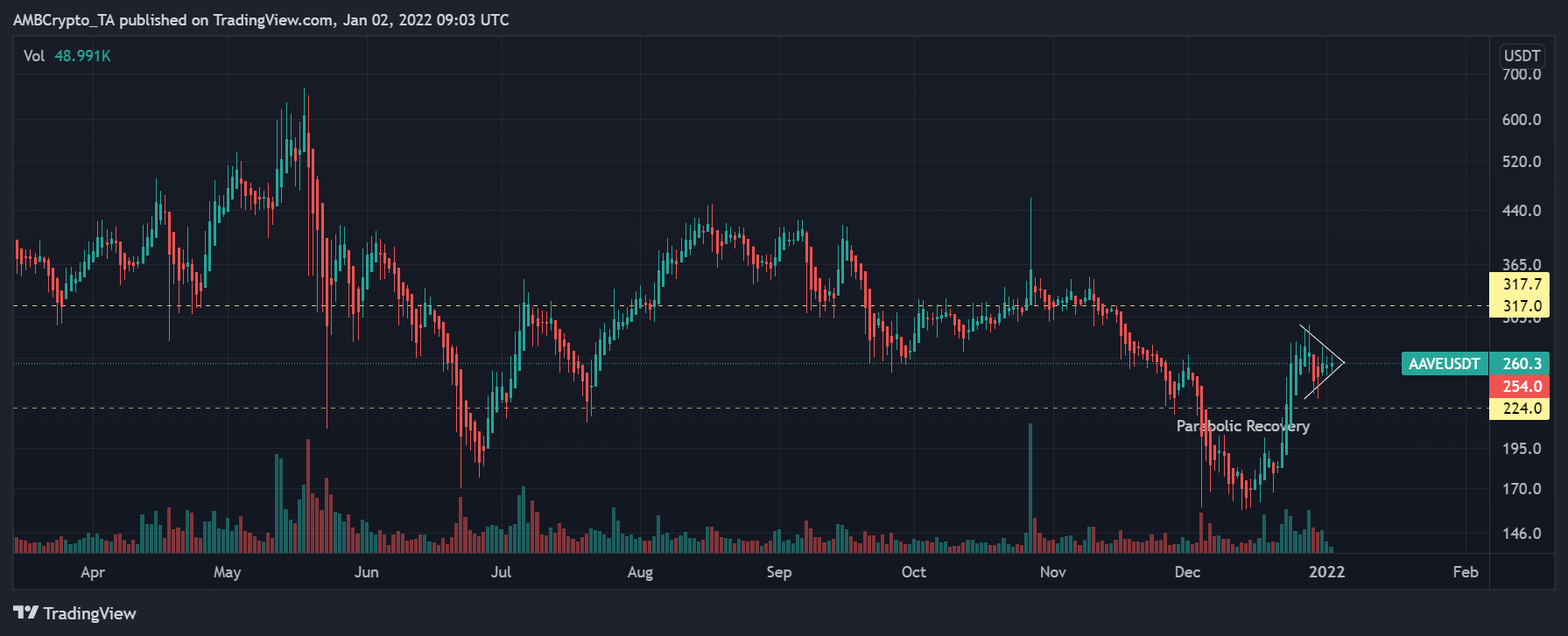Click the 700.0 label on price axis
Image resolution: width=1568 pixels, height=636 pixels.
coord(1522,74)
